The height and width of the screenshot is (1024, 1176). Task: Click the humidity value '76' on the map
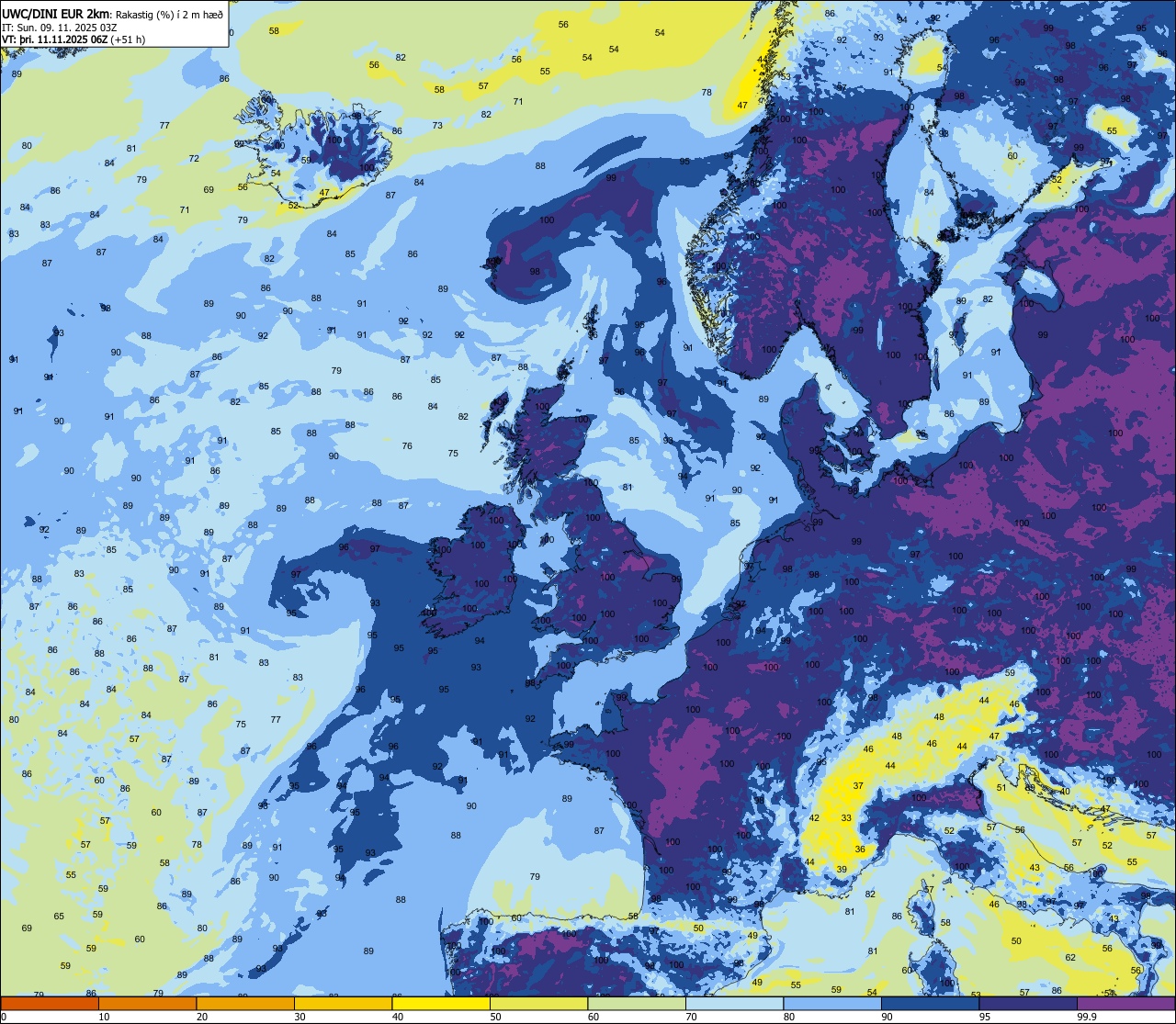407,445
